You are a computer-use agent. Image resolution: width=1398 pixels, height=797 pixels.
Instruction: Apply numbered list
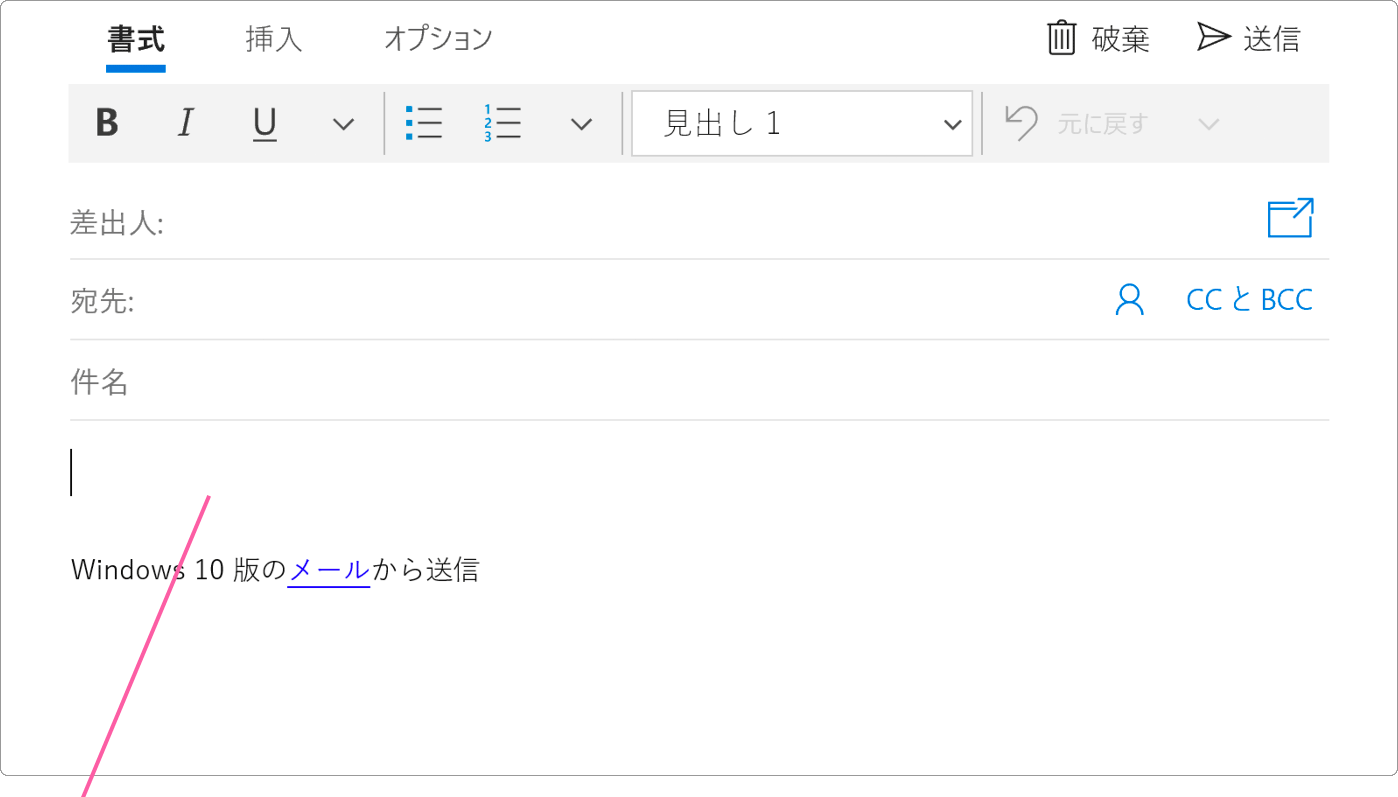click(x=502, y=124)
